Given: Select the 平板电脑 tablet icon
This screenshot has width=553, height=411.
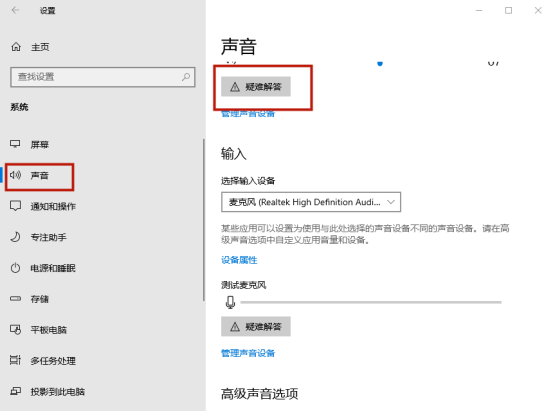Looking at the screenshot, I should (16, 330).
